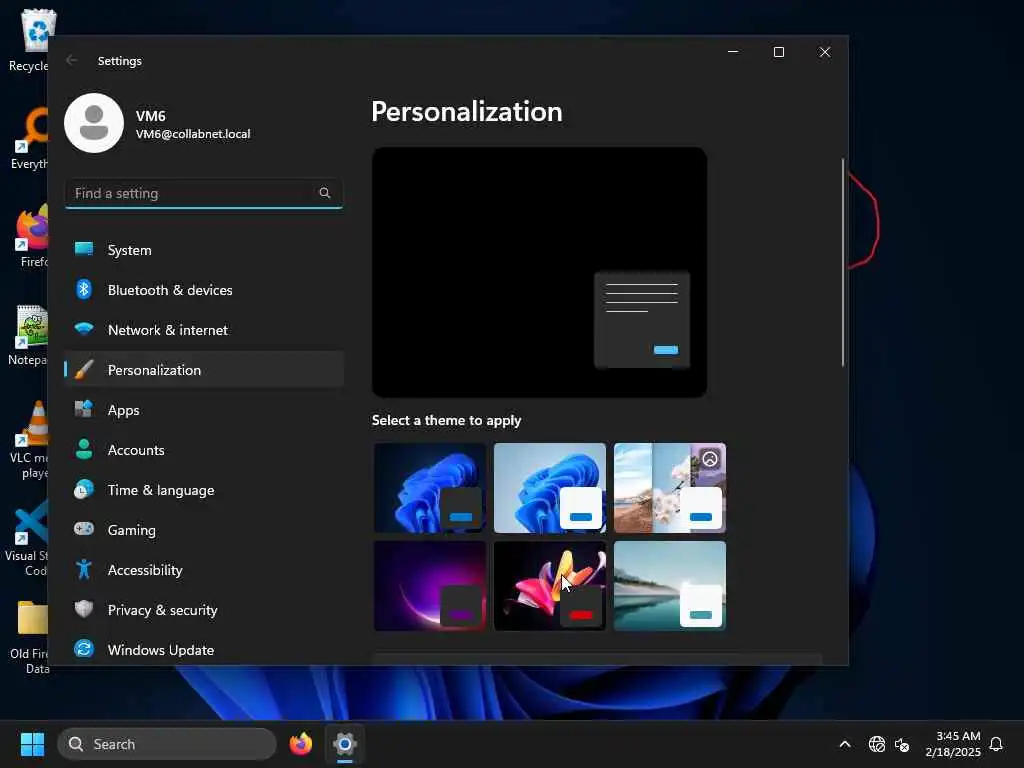Screen dimensions: 1024x768
Task: Open Gaming settings page
Action: (x=204, y=530)
